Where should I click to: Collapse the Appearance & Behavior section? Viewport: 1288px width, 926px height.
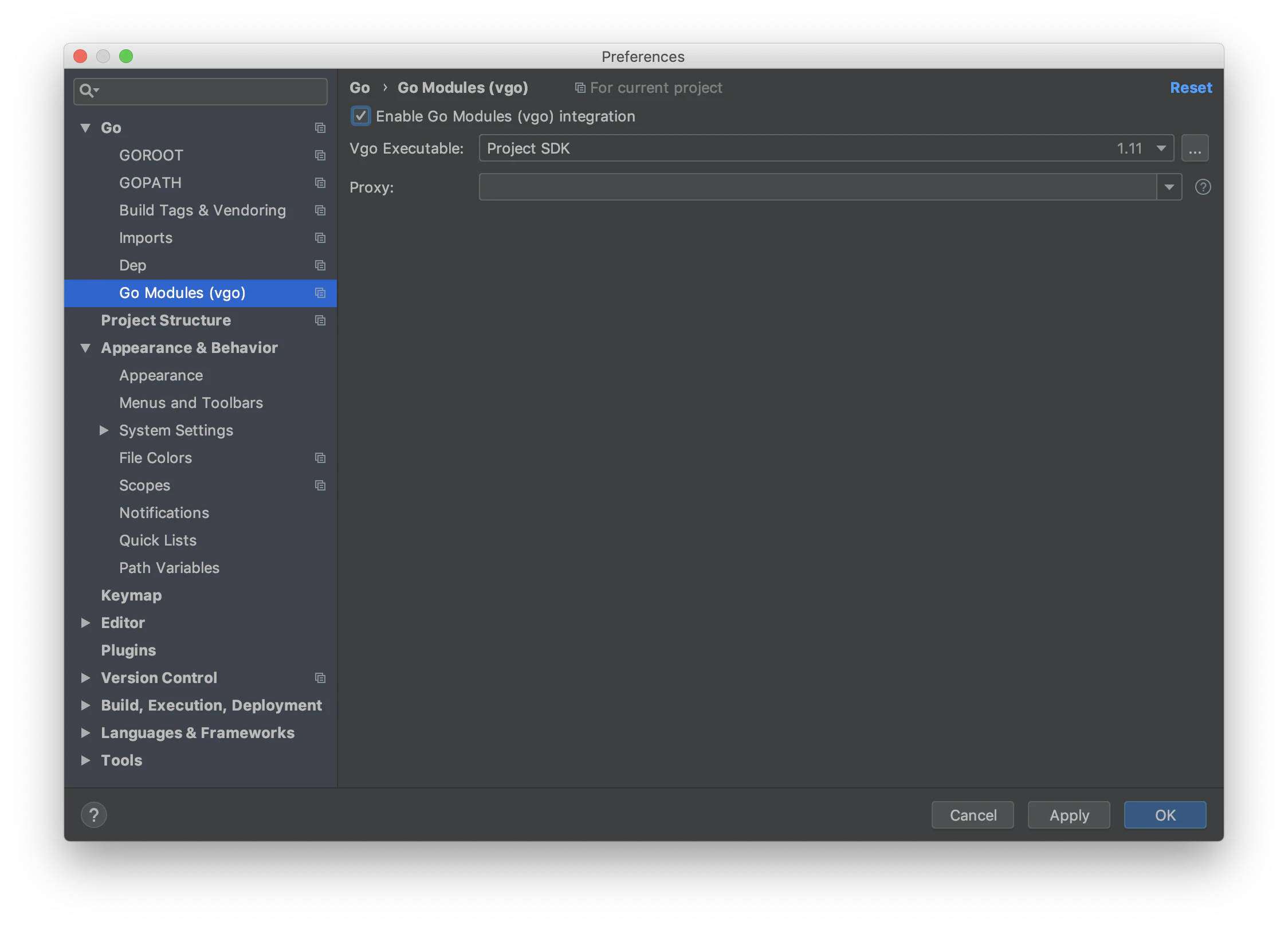coord(85,348)
